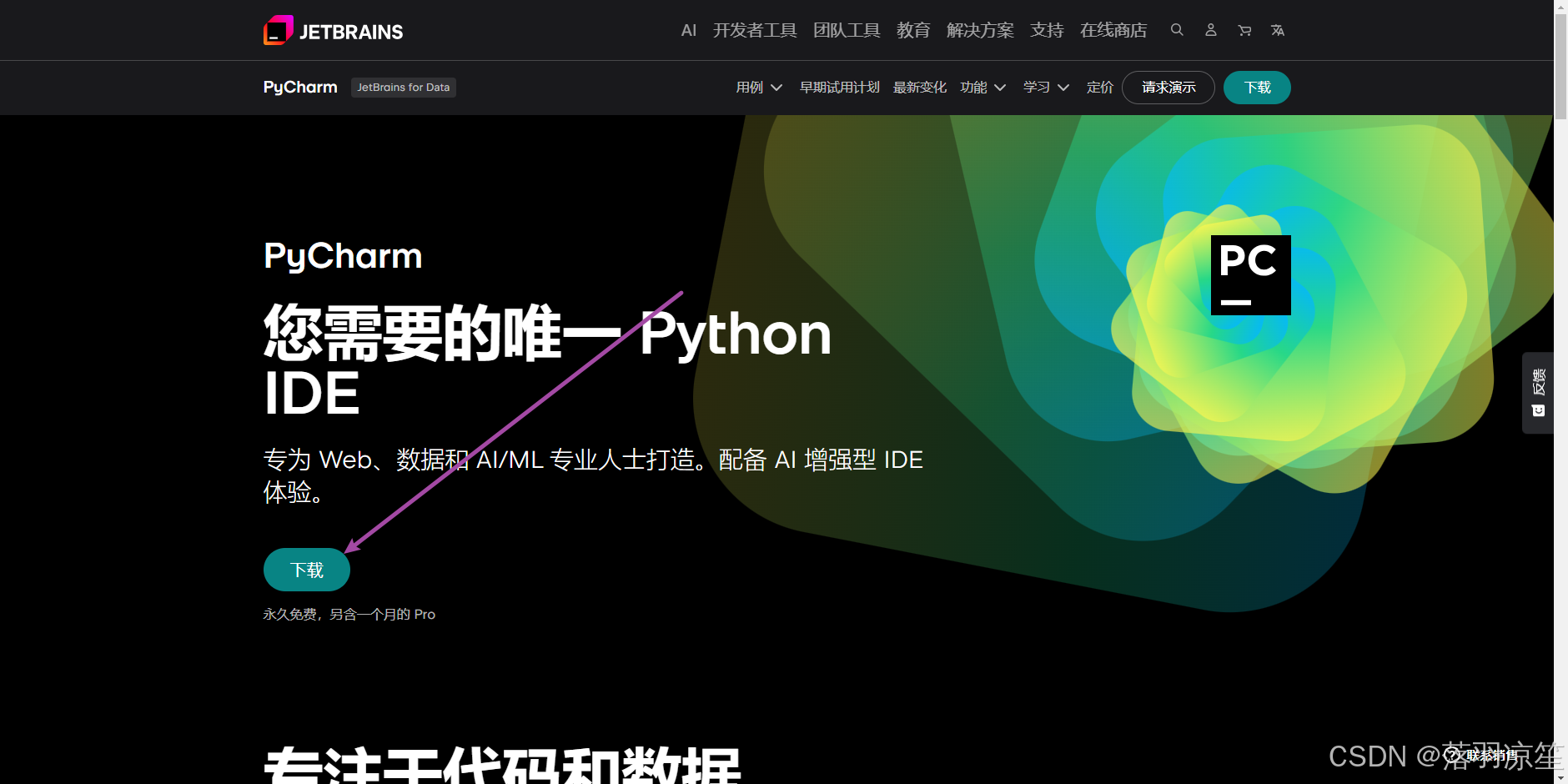Open the 最新变化 link
This screenshot has height=784, width=1568.
point(920,88)
